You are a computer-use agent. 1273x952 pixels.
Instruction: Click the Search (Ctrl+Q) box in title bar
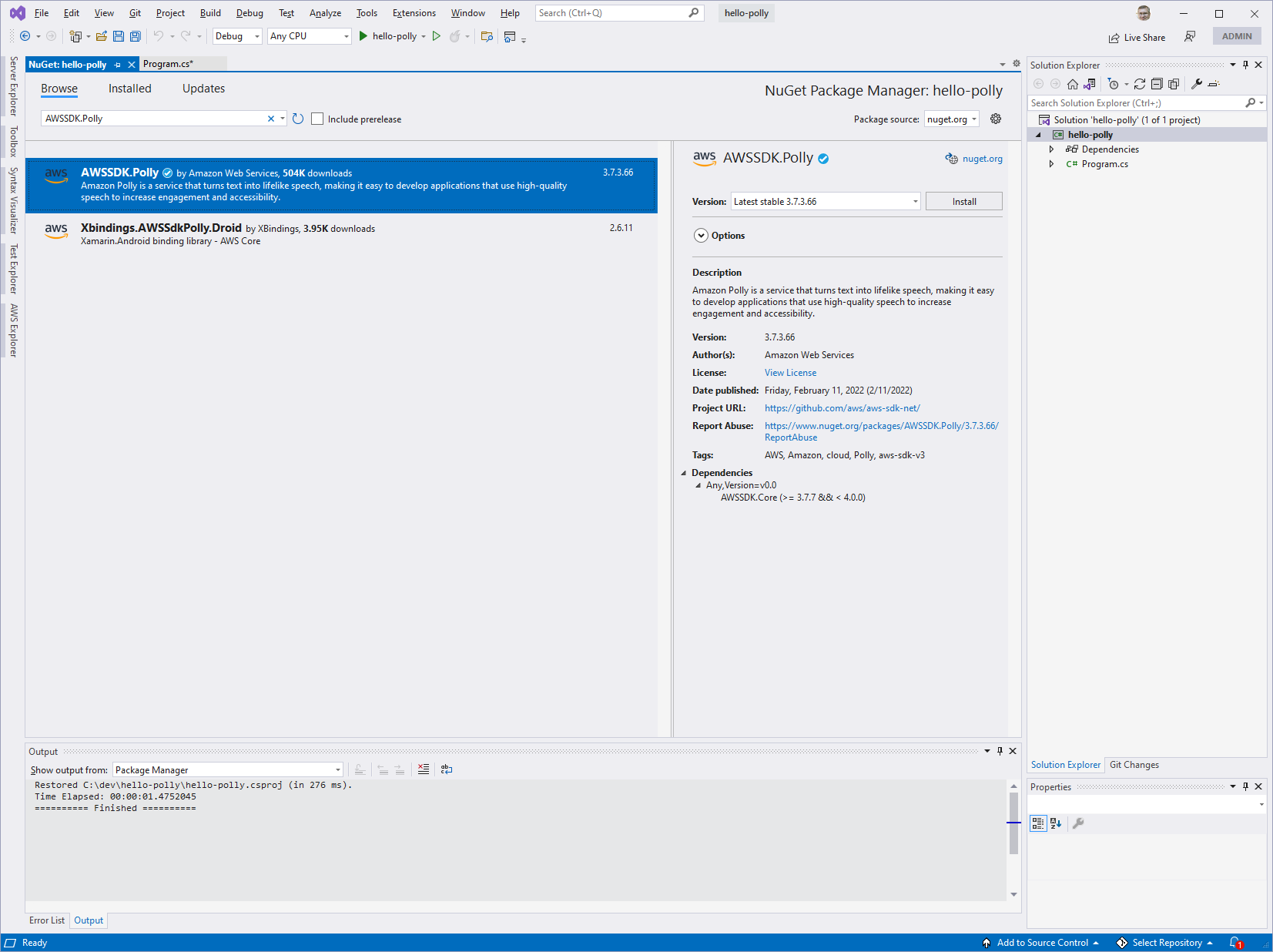619,13
